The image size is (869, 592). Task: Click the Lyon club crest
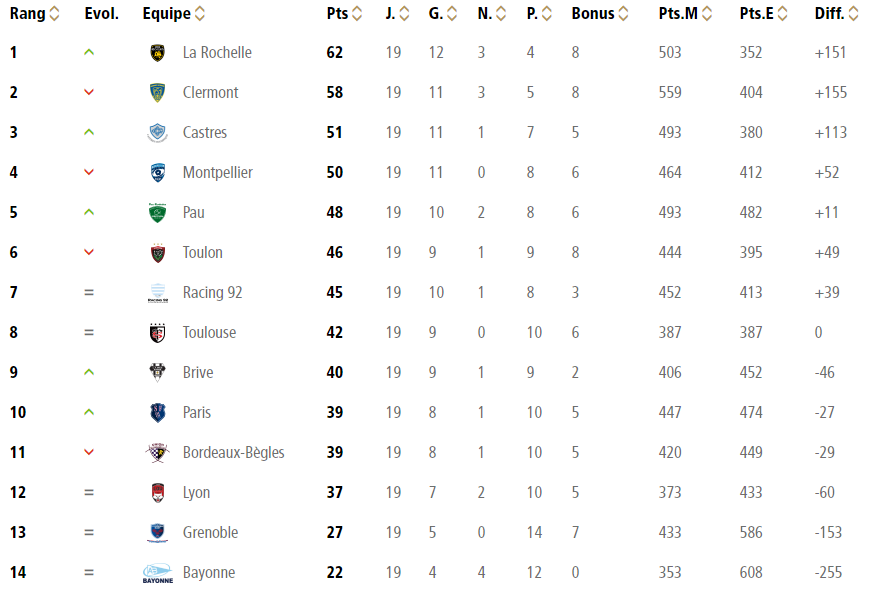157,493
